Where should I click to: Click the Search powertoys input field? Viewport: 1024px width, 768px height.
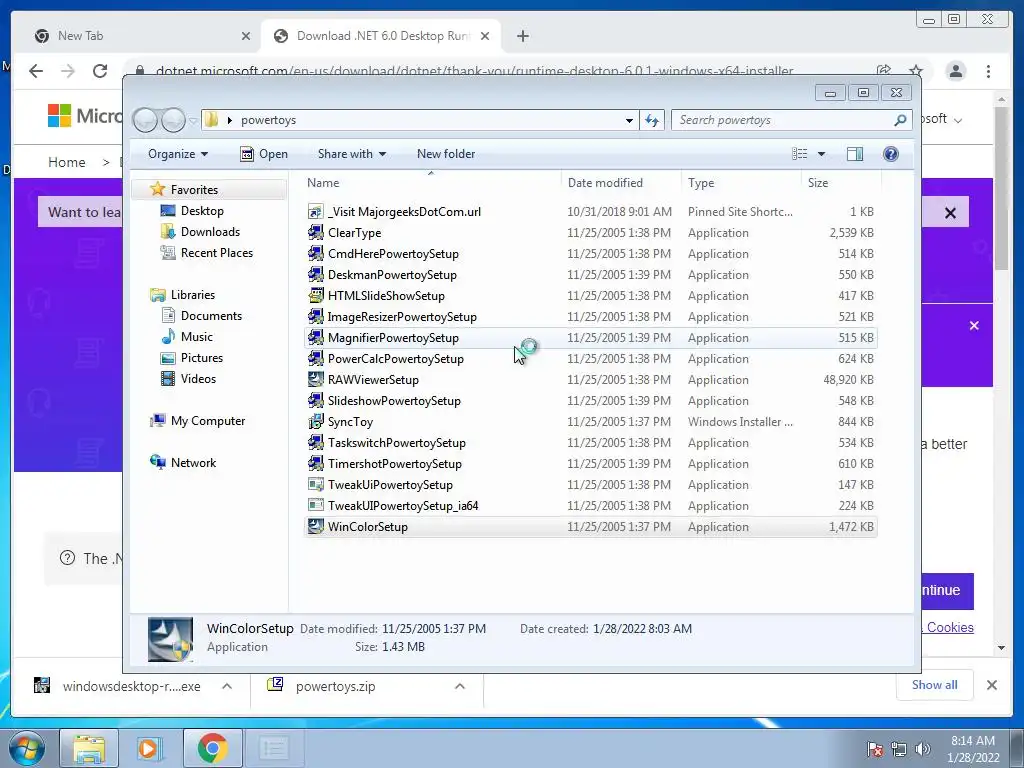pos(784,120)
